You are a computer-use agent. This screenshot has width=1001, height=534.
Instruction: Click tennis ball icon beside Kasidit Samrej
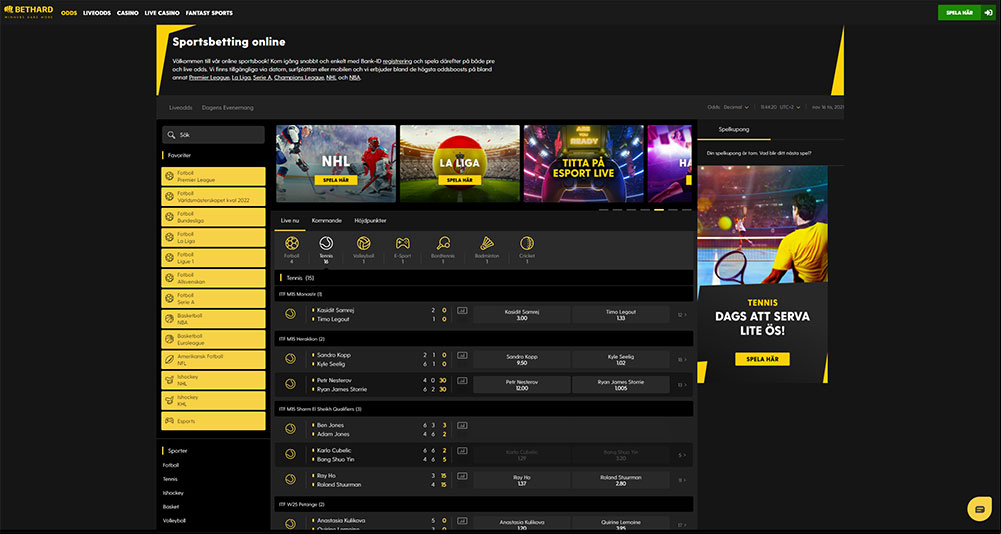point(290,314)
